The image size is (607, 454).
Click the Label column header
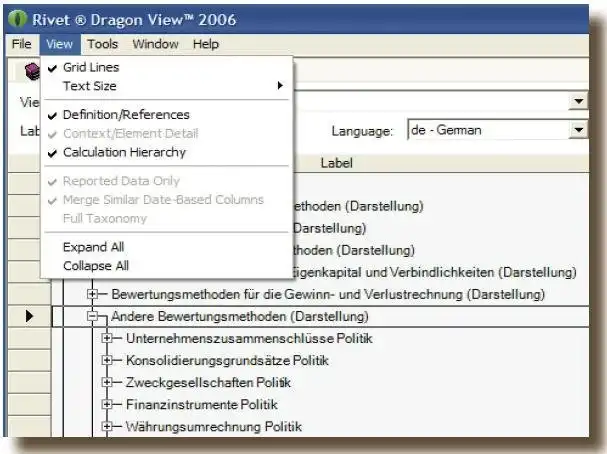(x=336, y=163)
